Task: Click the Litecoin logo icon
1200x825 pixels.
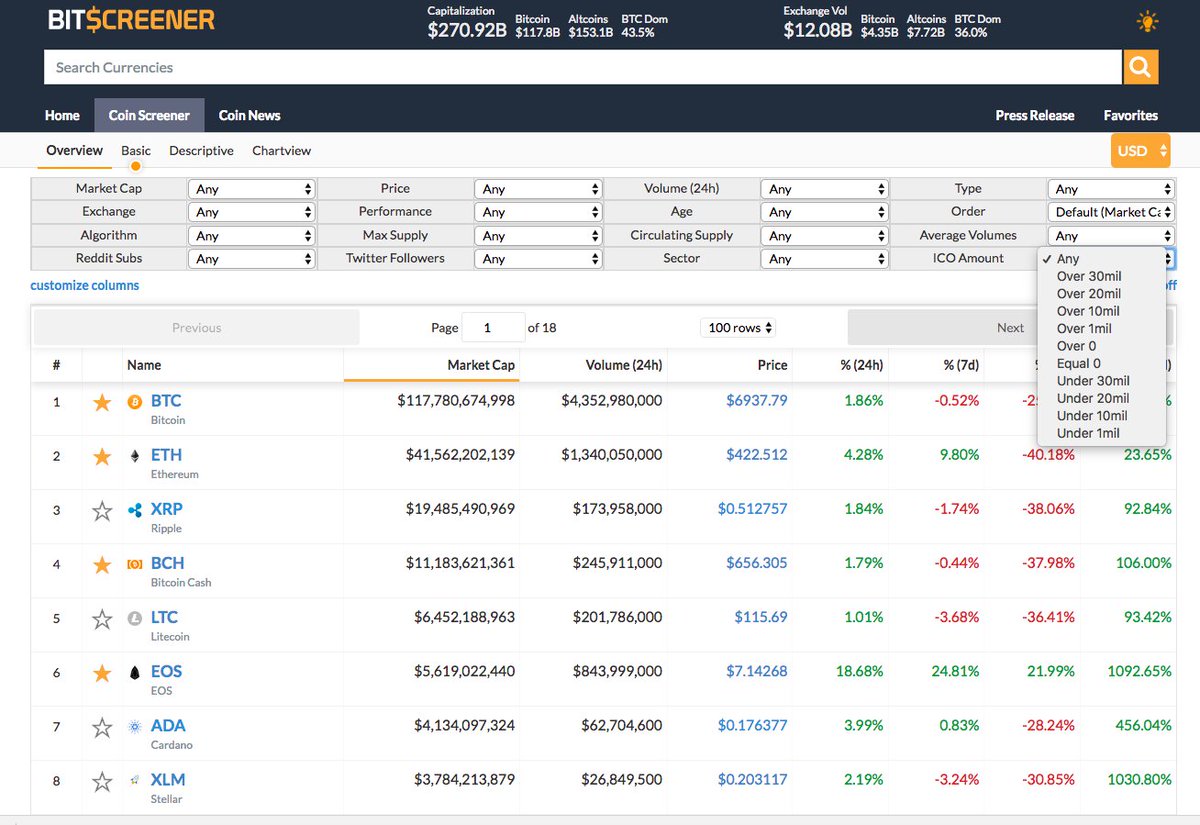Action: [x=135, y=618]
